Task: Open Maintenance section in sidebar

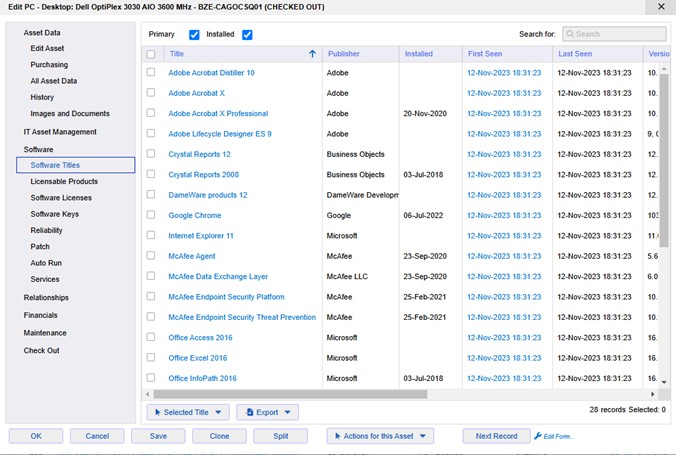Action: [x=45, y=333]
